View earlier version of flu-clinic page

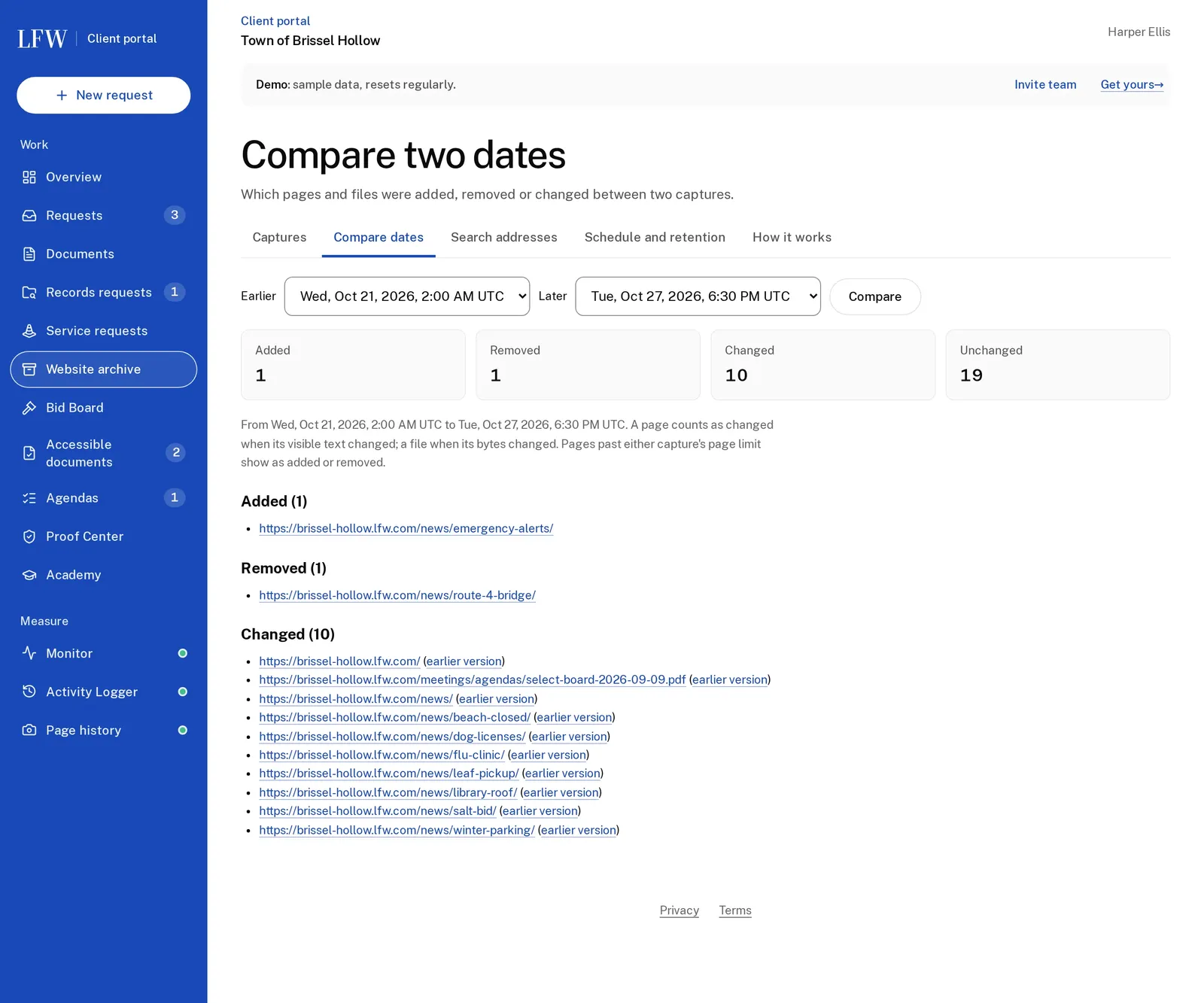click(x=549, y=755)
